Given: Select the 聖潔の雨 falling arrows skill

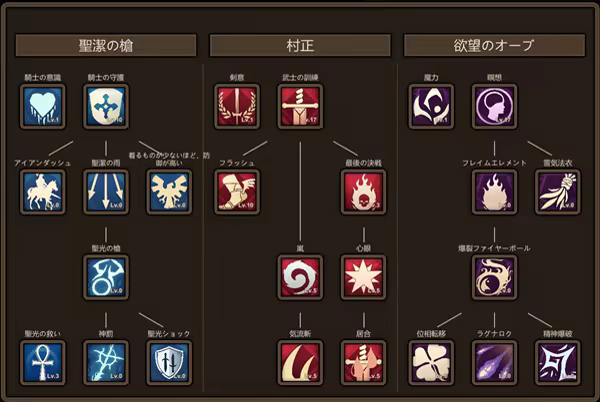Looking at the screenshot, I should click(106, 192).
